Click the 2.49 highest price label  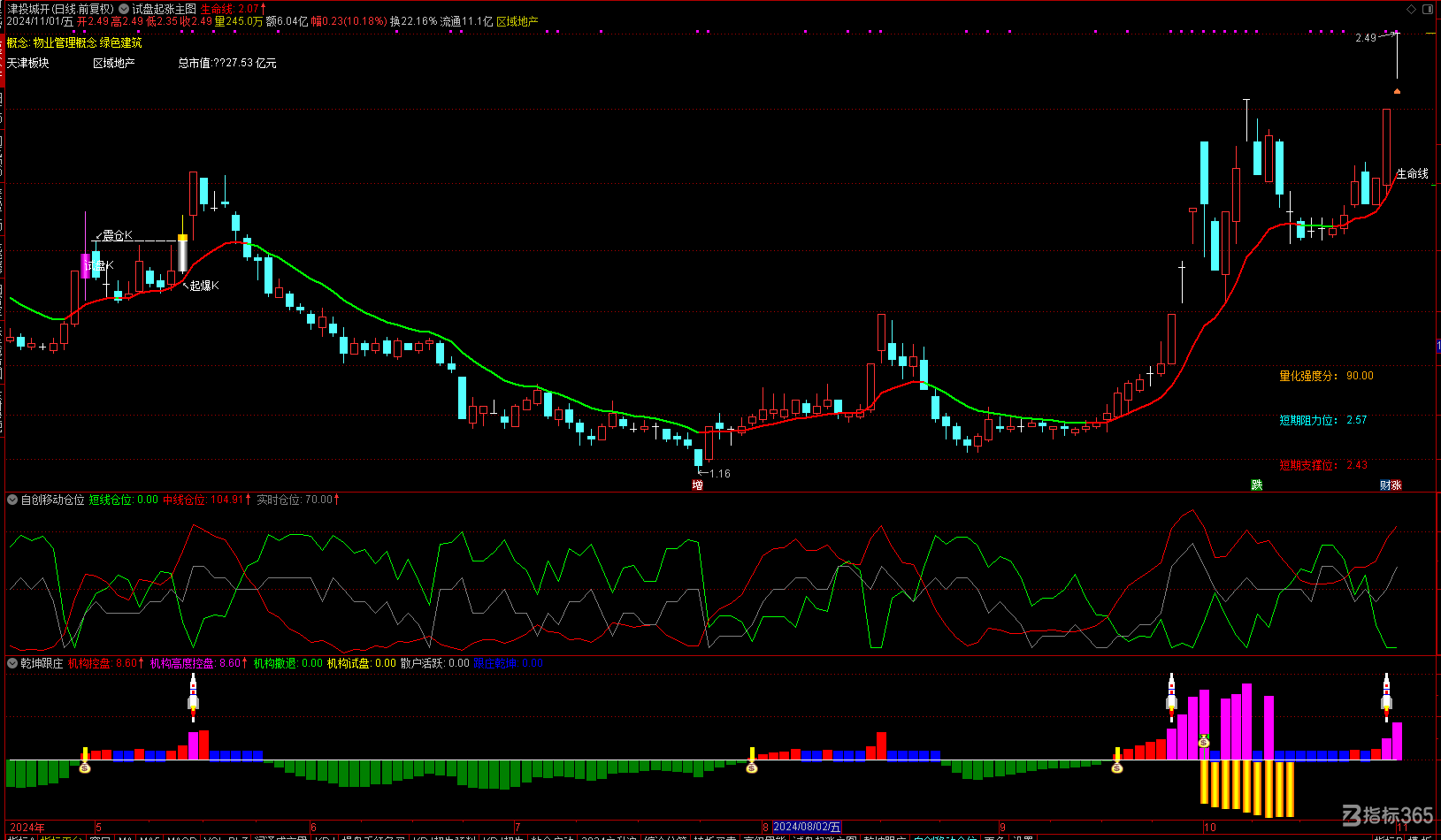coord(1366,38)
